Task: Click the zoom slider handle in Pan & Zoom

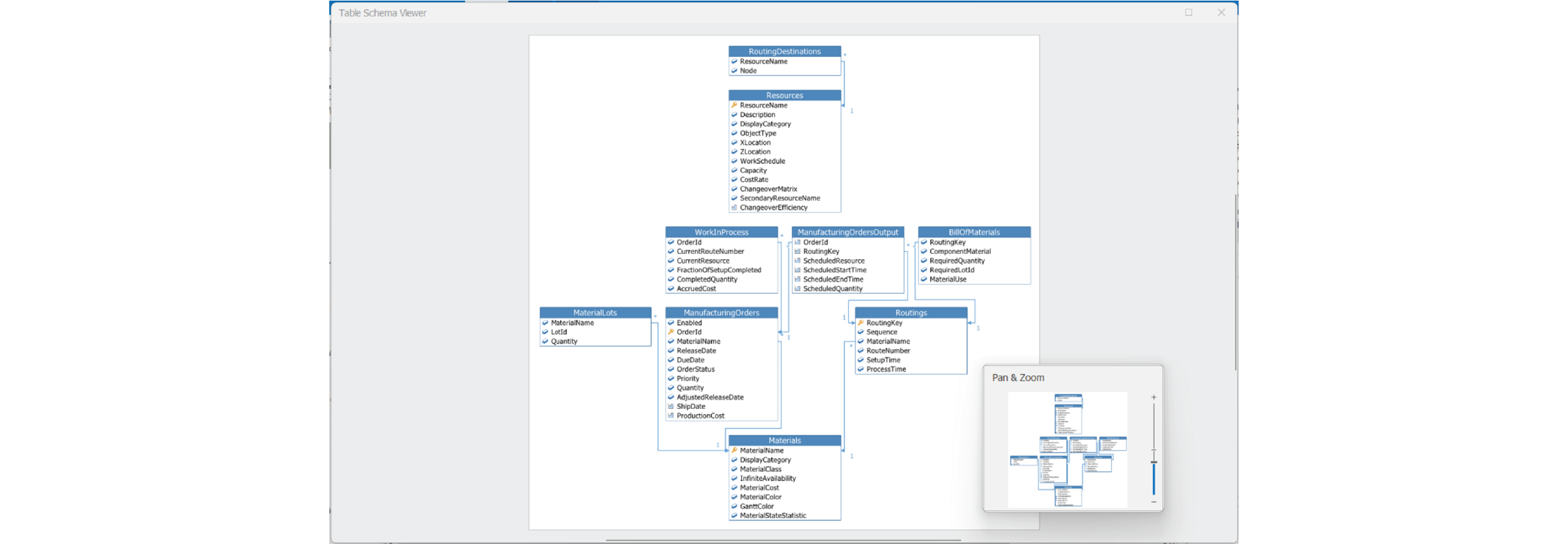Action: point(1154,462)
